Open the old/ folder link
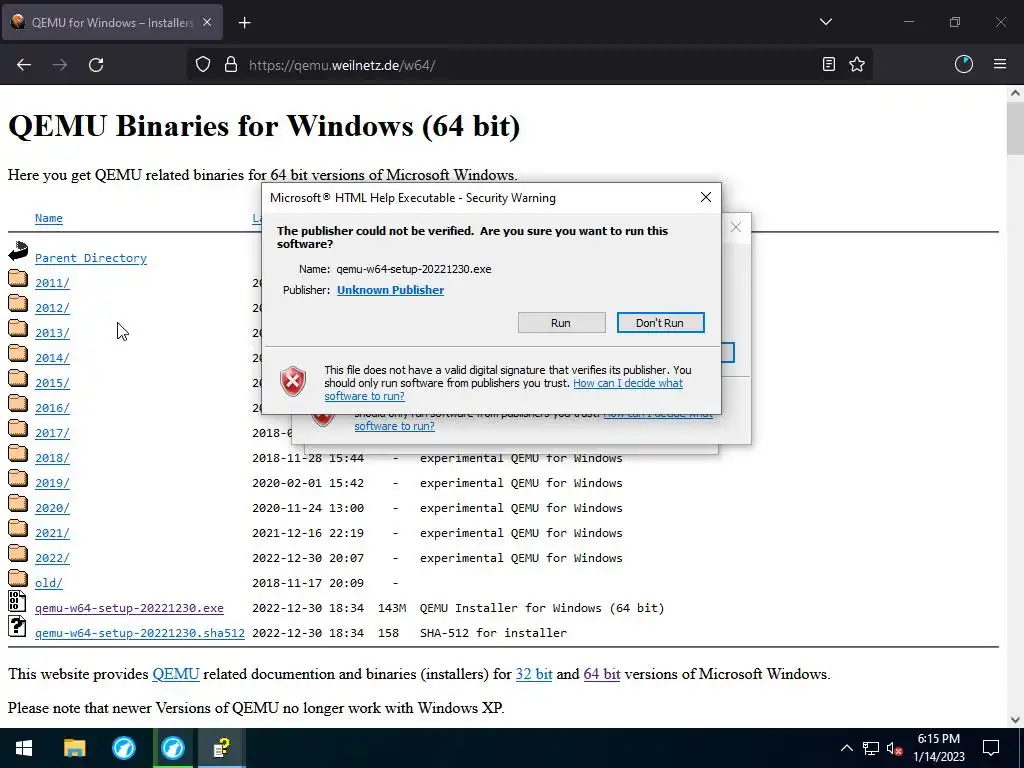The image size is (1024, 768). [x=49, y=583]
